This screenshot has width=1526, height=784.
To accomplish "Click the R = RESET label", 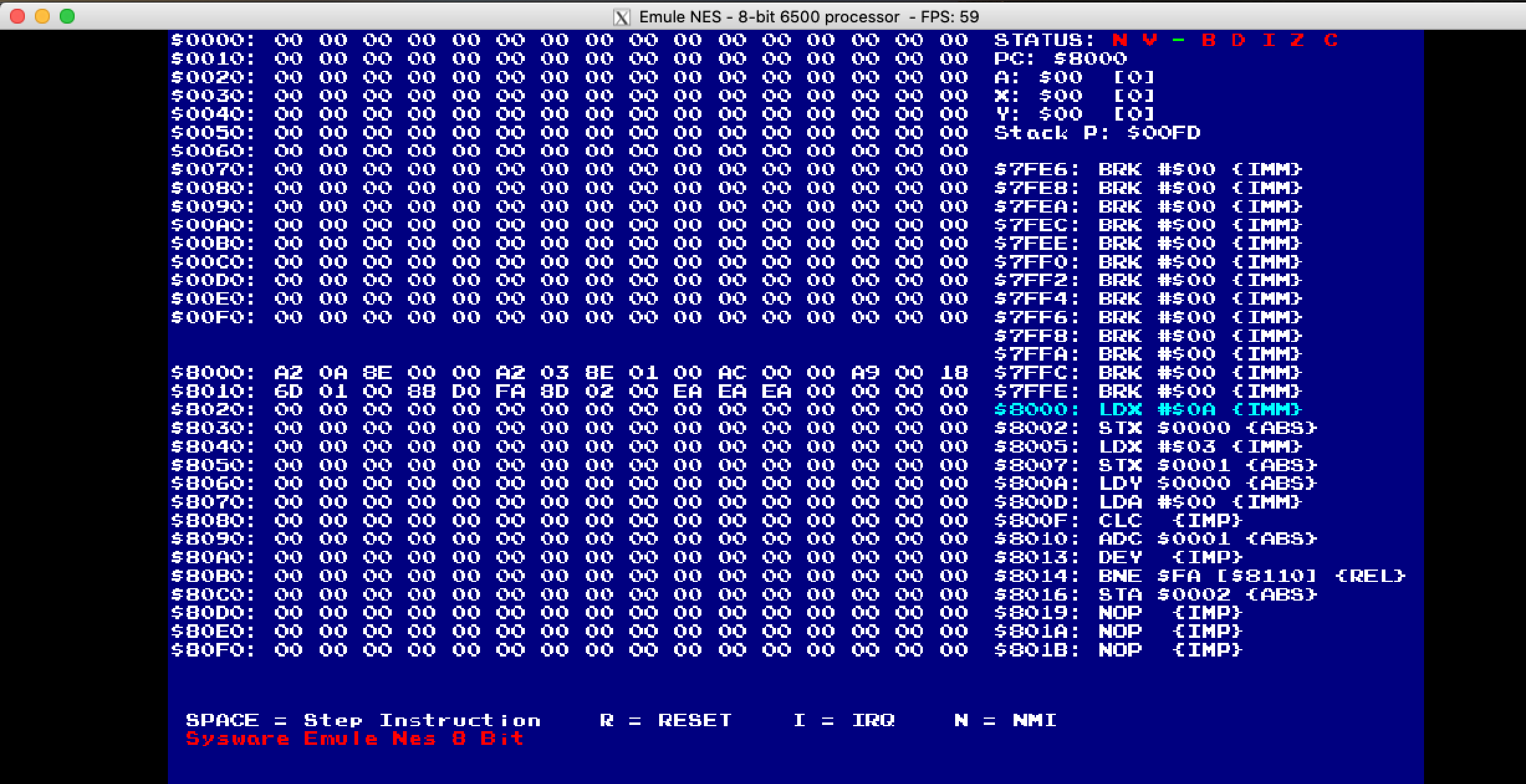I will click(665, 720).
